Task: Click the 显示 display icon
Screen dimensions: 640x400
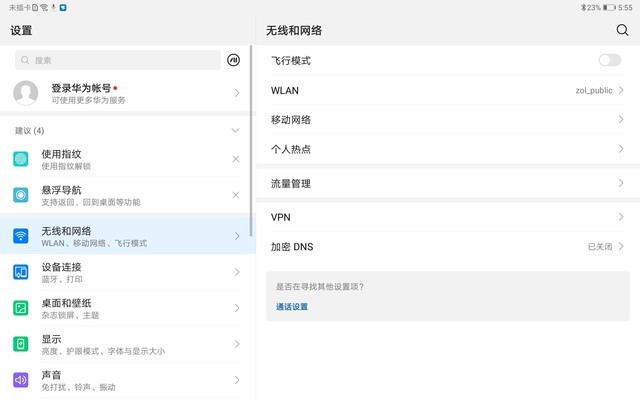Action: (21, 344)
